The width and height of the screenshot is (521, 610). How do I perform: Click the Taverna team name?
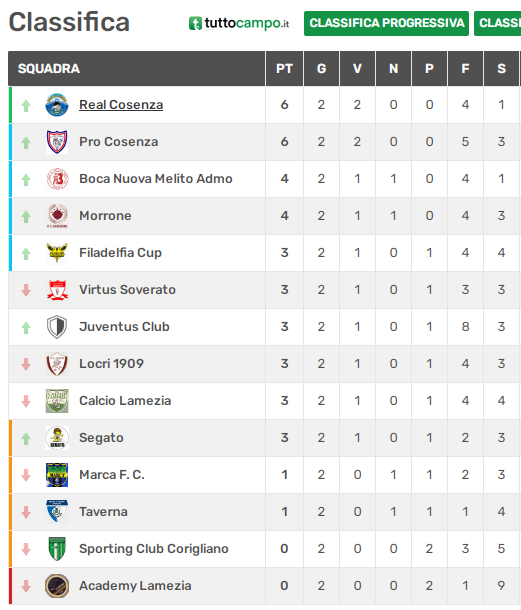(x=103, y=512)
